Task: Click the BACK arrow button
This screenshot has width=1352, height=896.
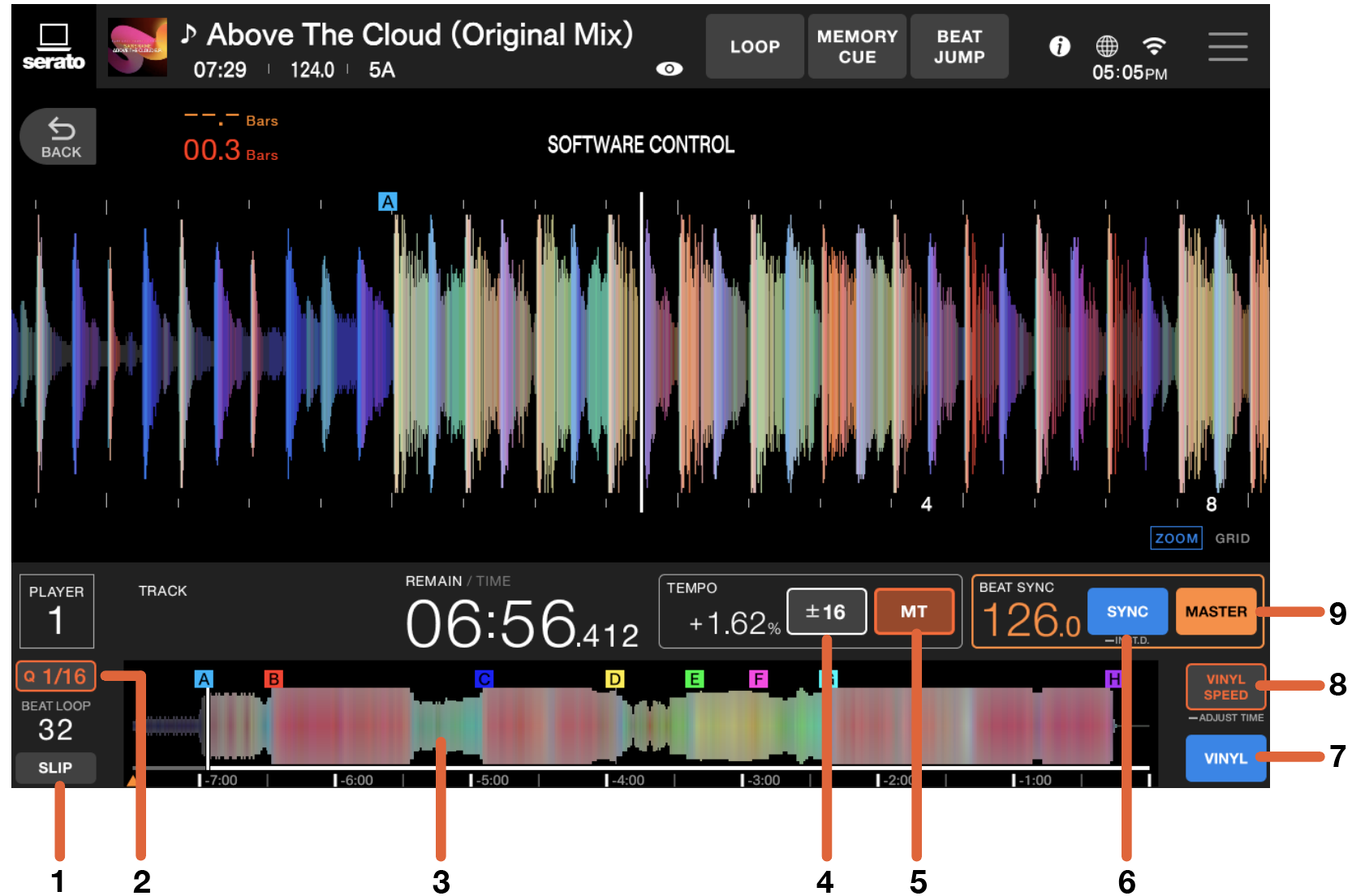Action: pyautogui.click(x=58, y=137)
